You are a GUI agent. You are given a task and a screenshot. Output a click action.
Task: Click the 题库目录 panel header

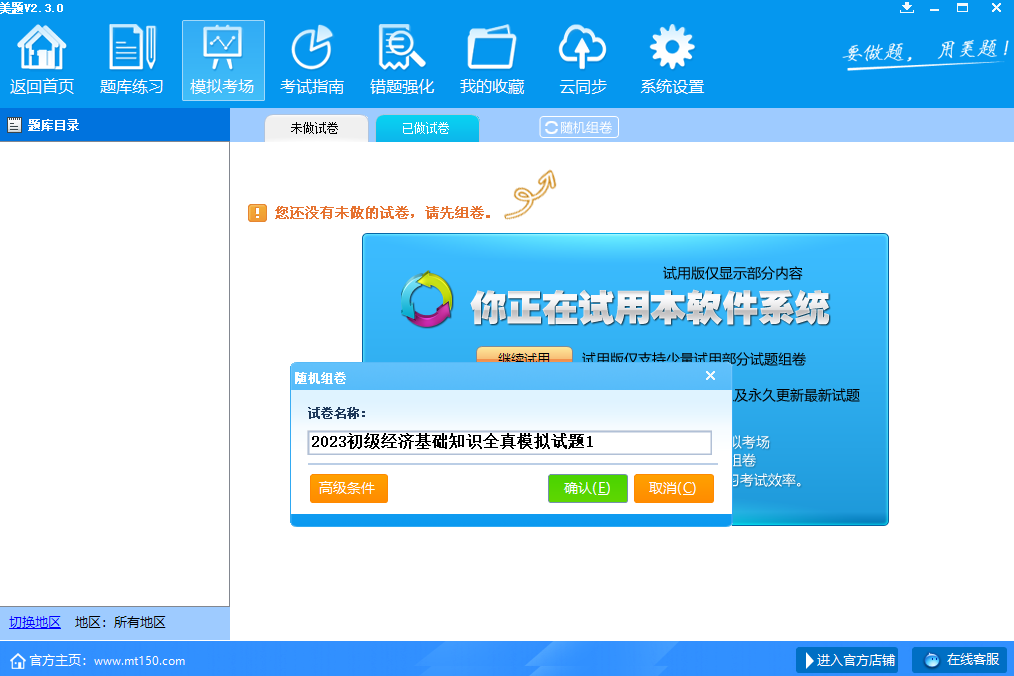pos(114,125)
